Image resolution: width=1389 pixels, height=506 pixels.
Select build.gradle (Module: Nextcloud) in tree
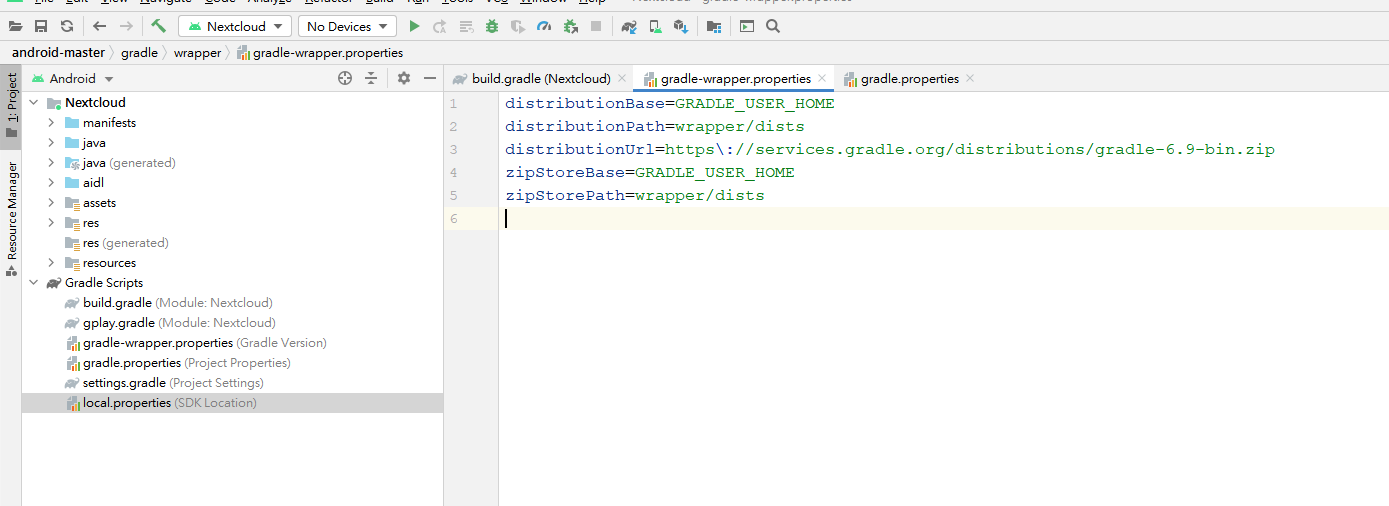click(x=177, y=303)
